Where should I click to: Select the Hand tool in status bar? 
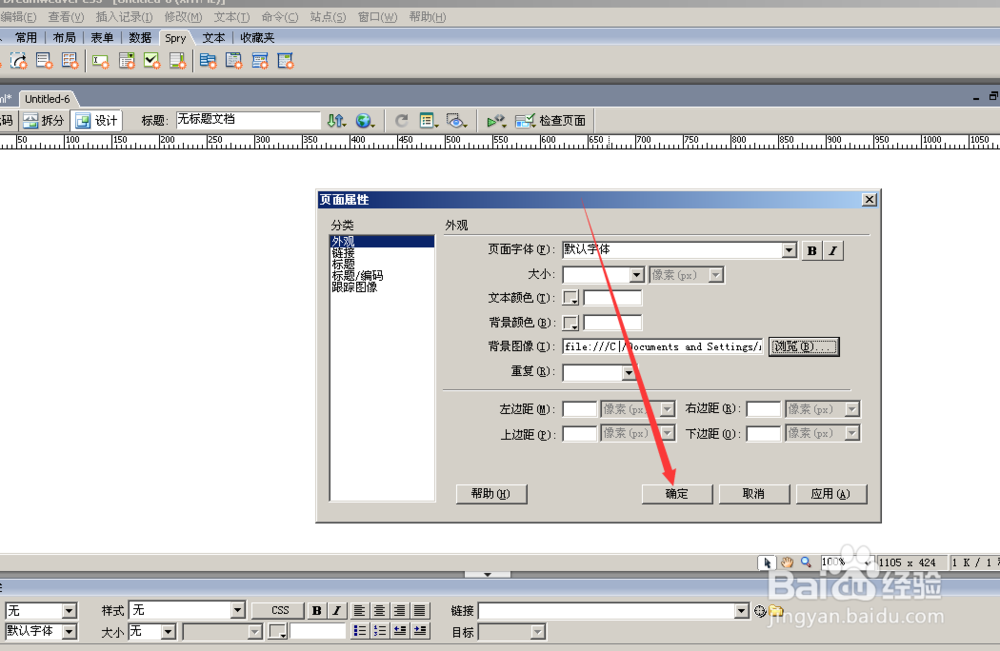click(787, 562)
